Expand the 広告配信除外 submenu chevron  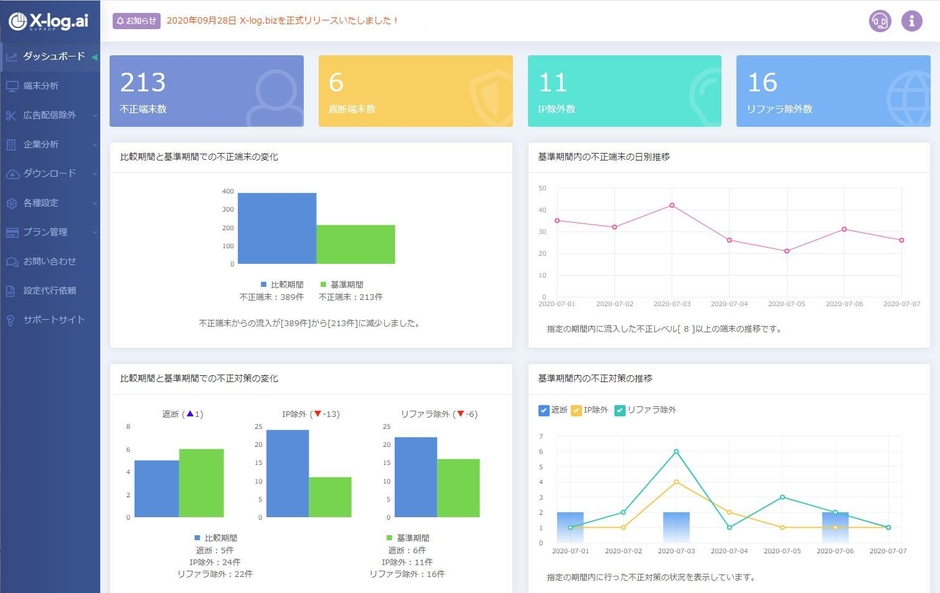pyautogui.click(x=94, y=115)
